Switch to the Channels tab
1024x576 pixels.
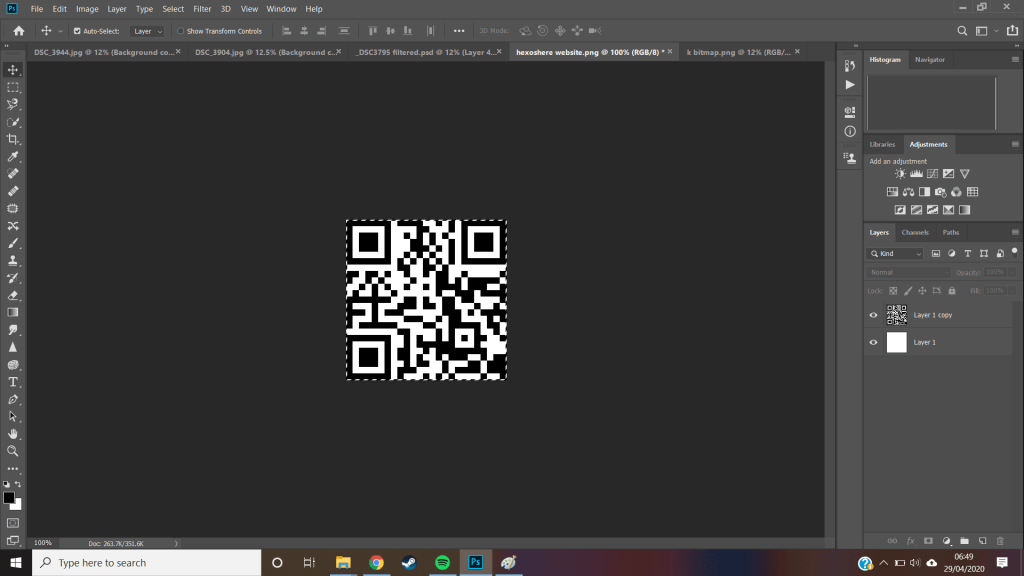(915, 232)
